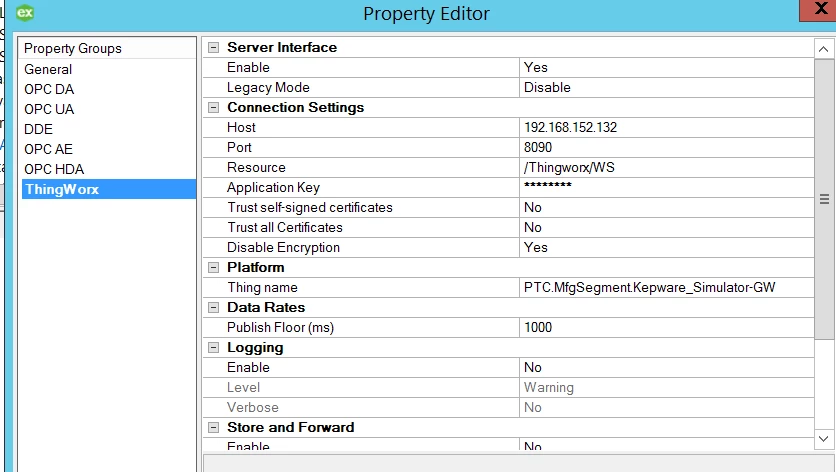Edit the Resource value /Thingworx/WS
Image resolution: width=836 pixels, height=472 pixels.
click(x=666, y=167)
